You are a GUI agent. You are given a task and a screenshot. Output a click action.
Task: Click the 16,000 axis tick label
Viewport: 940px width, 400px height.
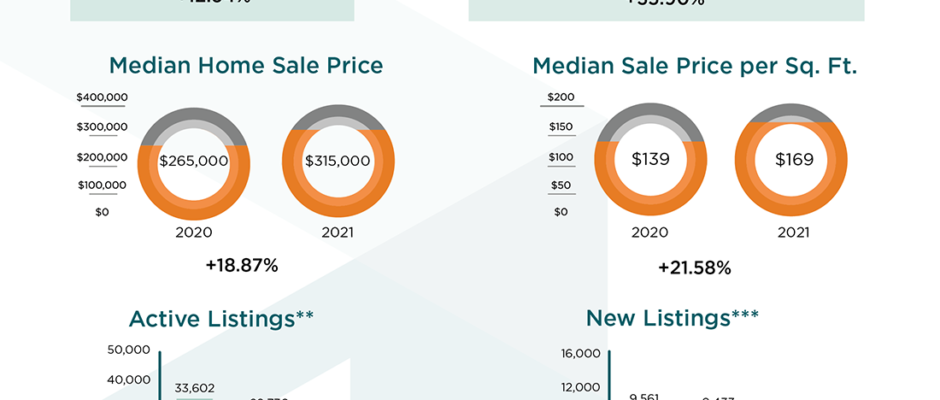click(580, 354)
